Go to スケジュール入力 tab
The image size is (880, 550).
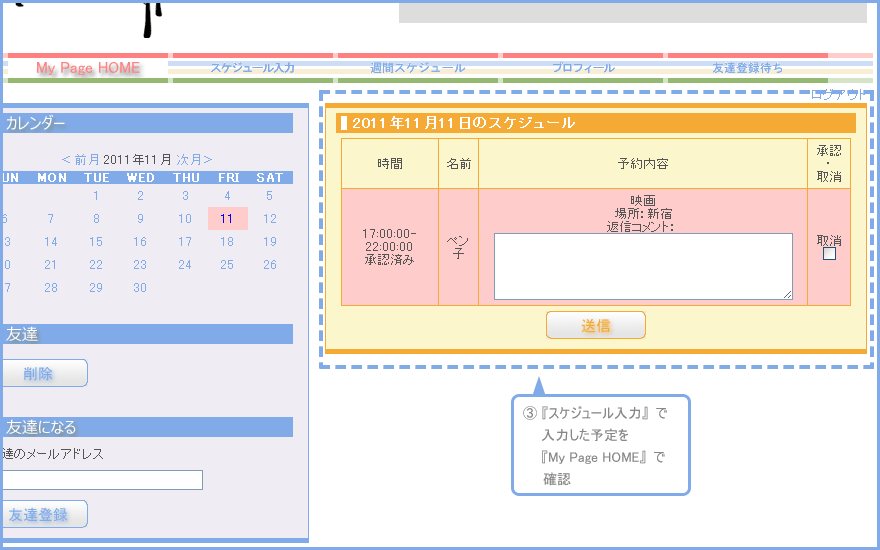(x=252, y=68)
